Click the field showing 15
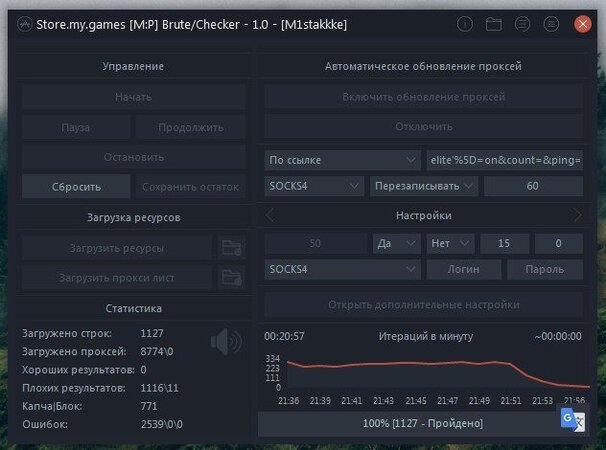The image size is (606, 450). tap(504, 244)
